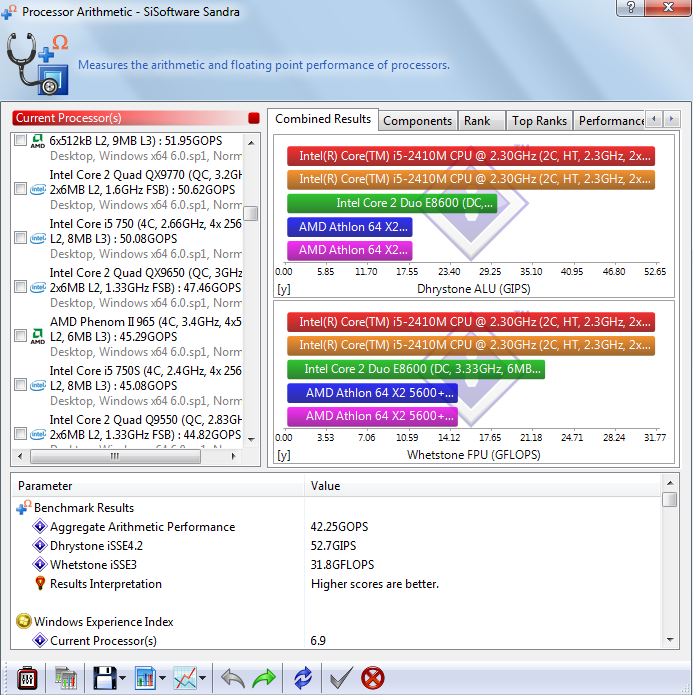The image size is (693, 695).
Task: Click the line graph icon
Action: tap(185, 678)
